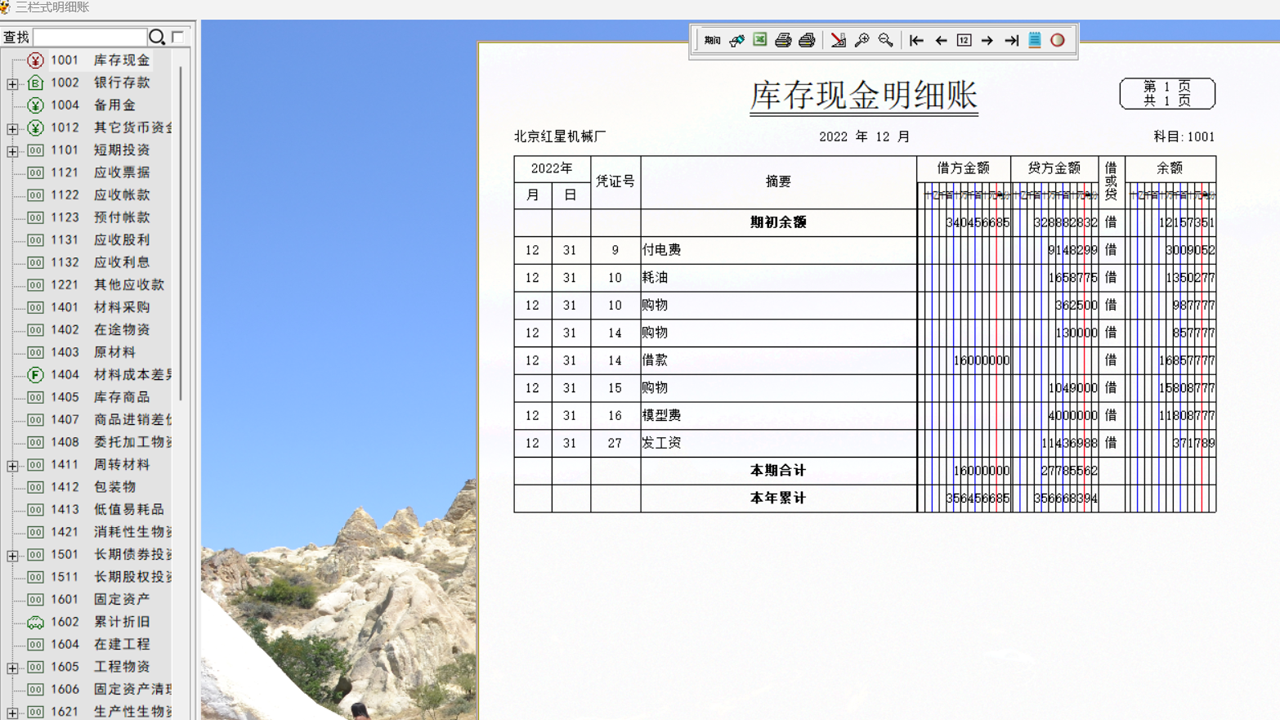The image size is (1280, 720).
Task: Export the ledger to Excel
Action: (759, 40)
